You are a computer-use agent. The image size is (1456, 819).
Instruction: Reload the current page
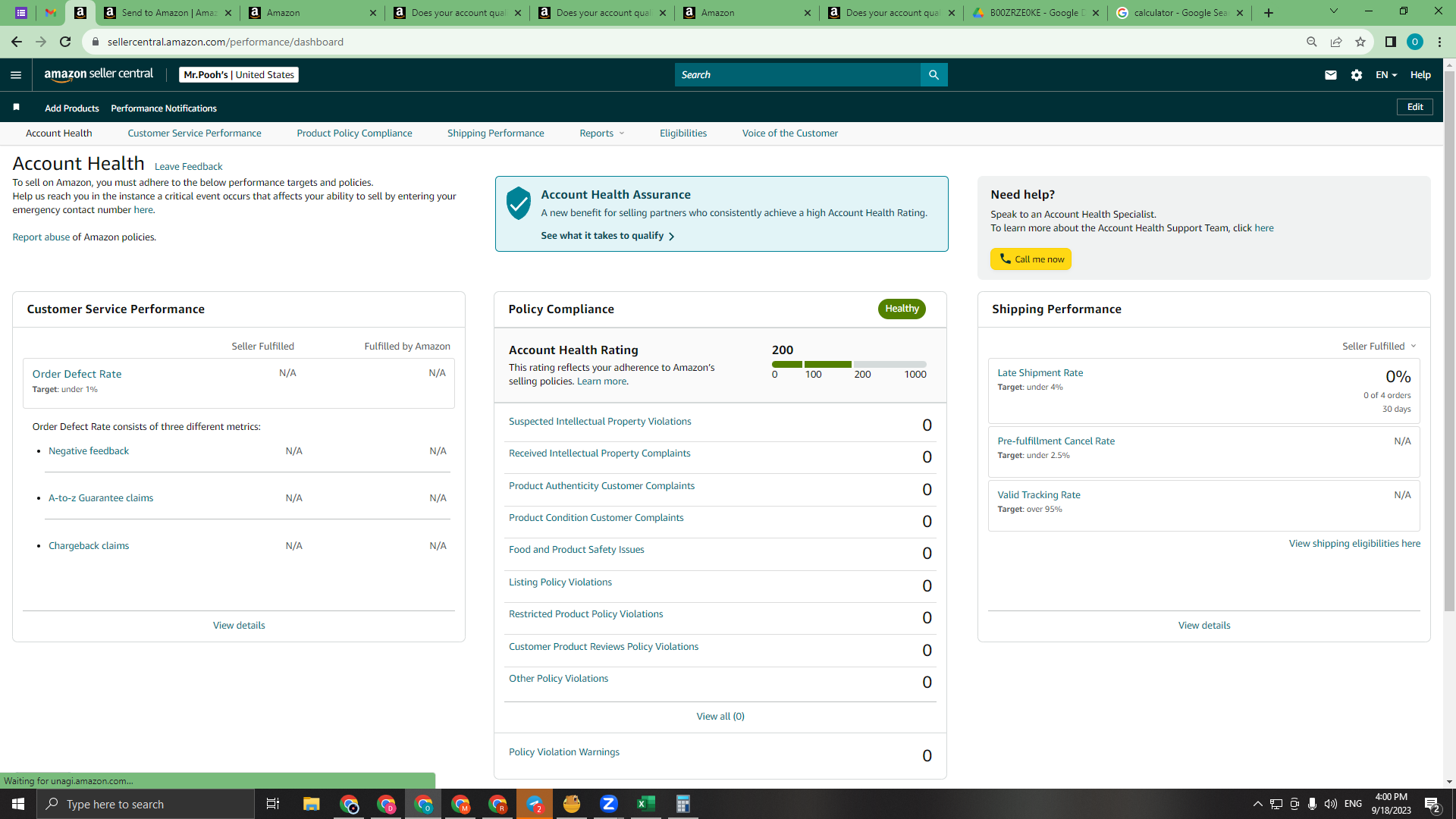[65, 42]
